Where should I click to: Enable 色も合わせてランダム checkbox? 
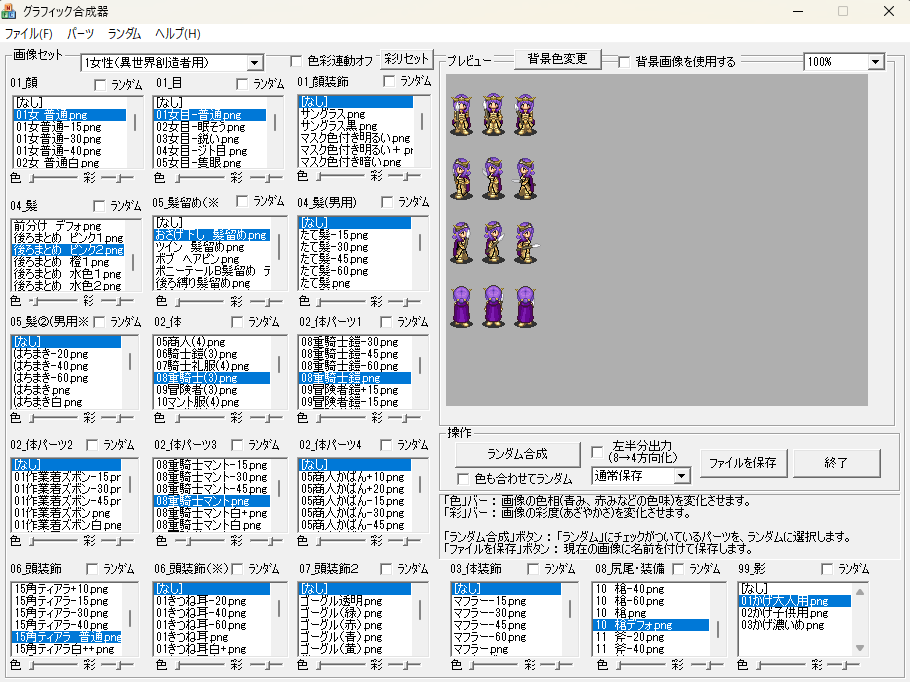pos(463,479)
